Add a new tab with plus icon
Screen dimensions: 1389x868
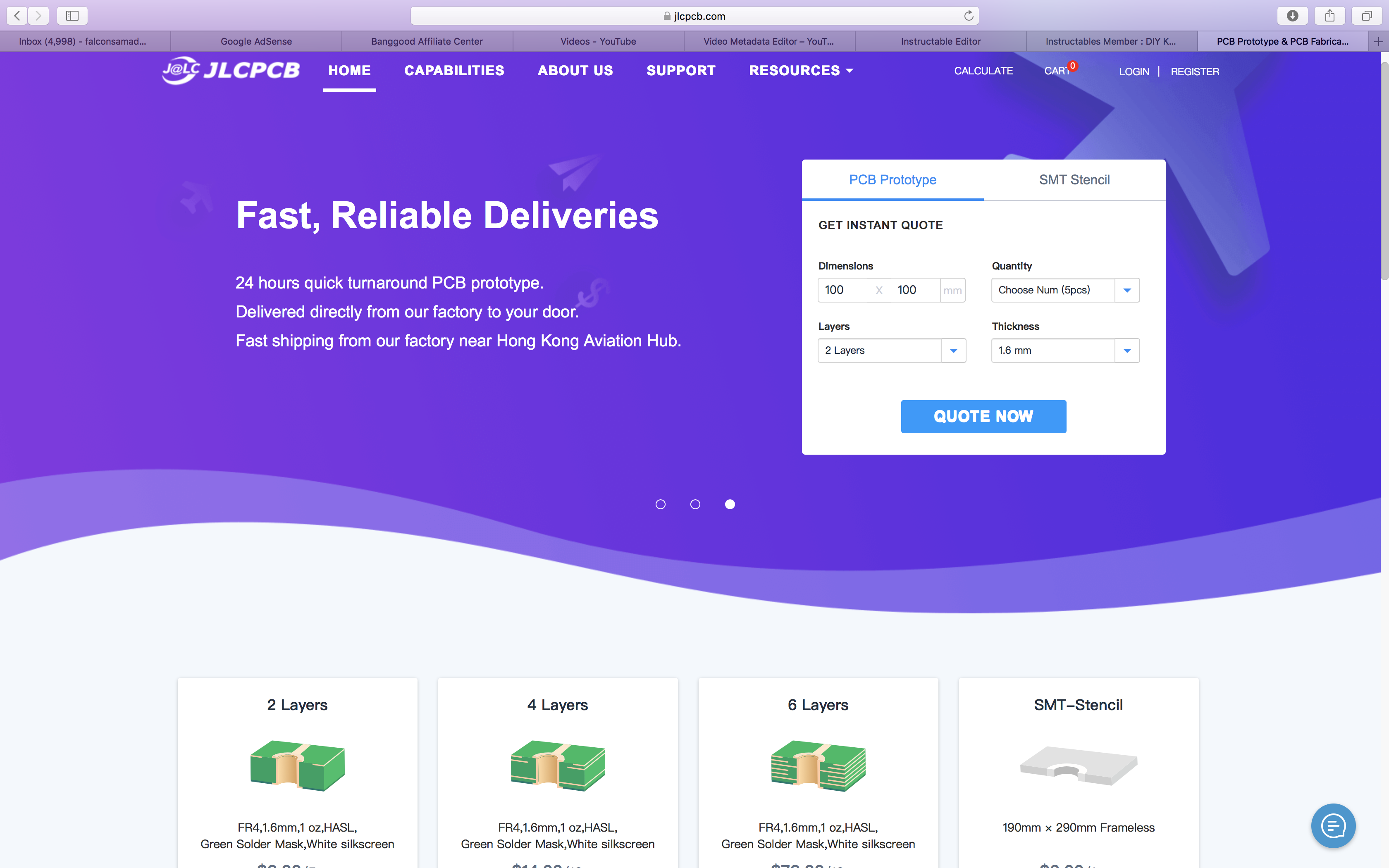(1379, 41)
